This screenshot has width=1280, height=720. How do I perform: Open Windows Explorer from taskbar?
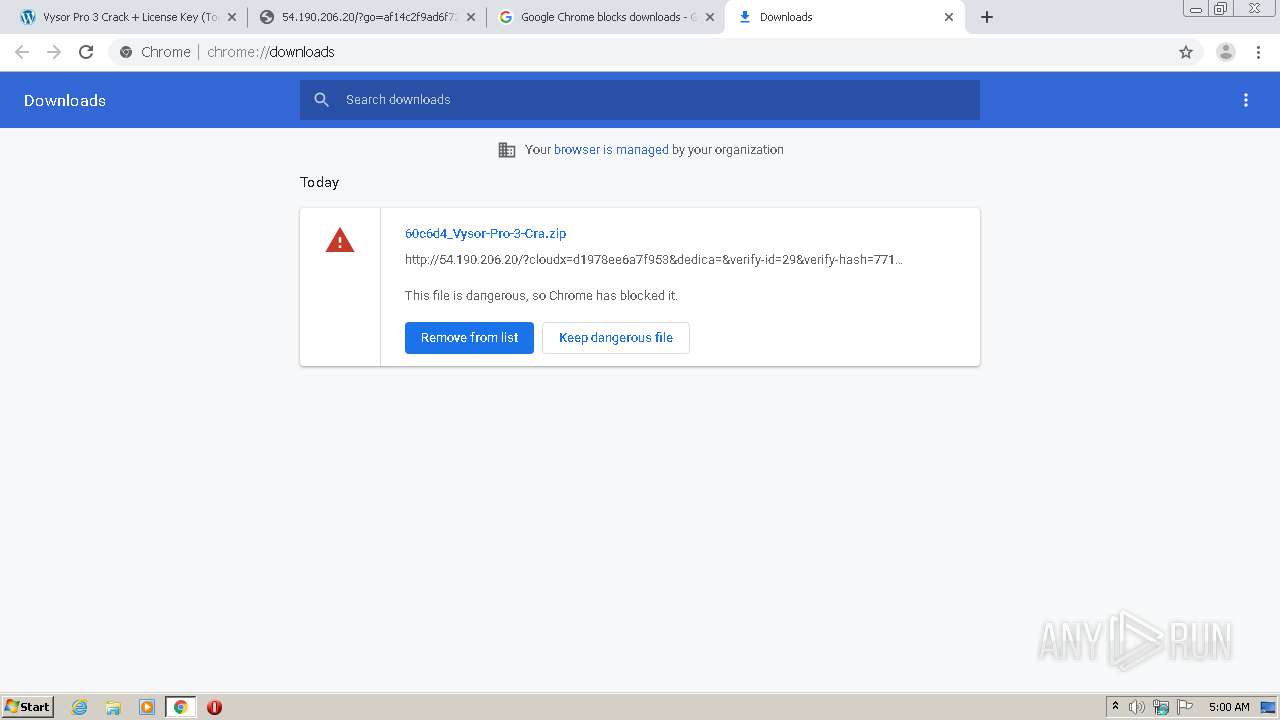tap(113, 707)
